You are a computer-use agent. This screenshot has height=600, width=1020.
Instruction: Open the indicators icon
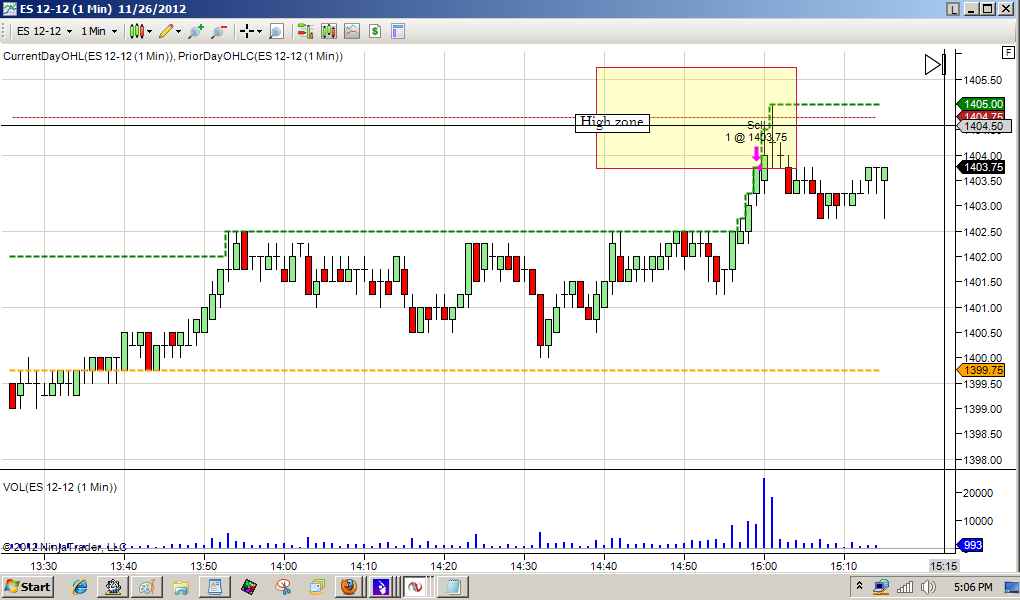click(352, 31)
